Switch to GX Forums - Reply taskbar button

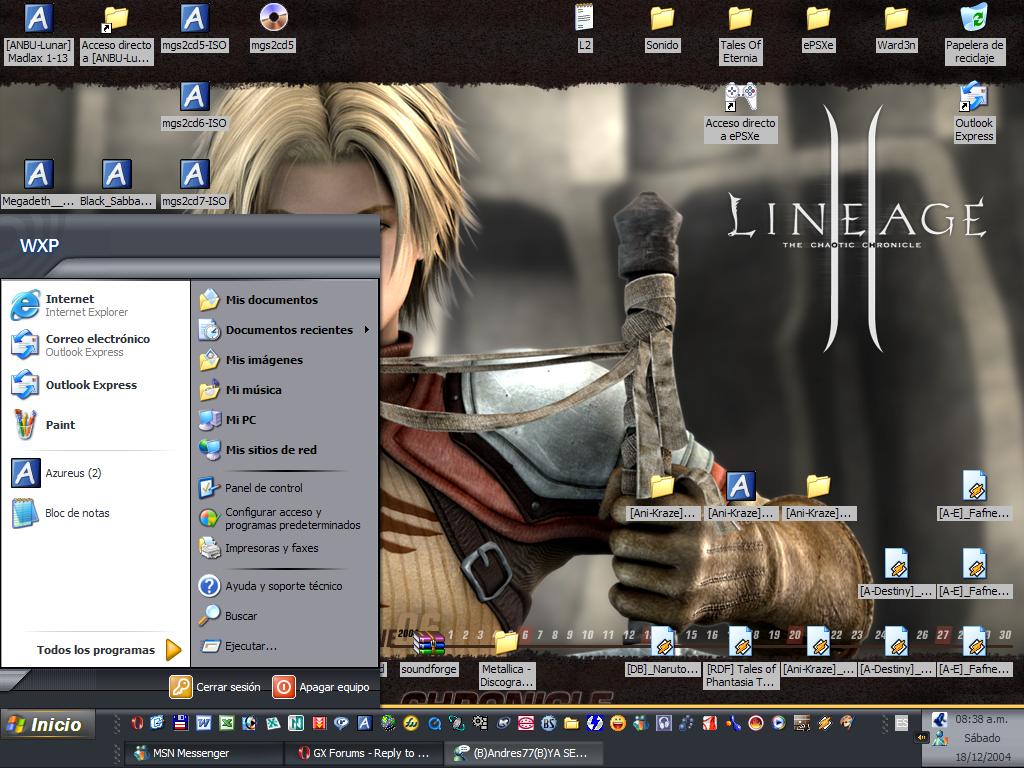pyautogui.click(x=364, y=753)
